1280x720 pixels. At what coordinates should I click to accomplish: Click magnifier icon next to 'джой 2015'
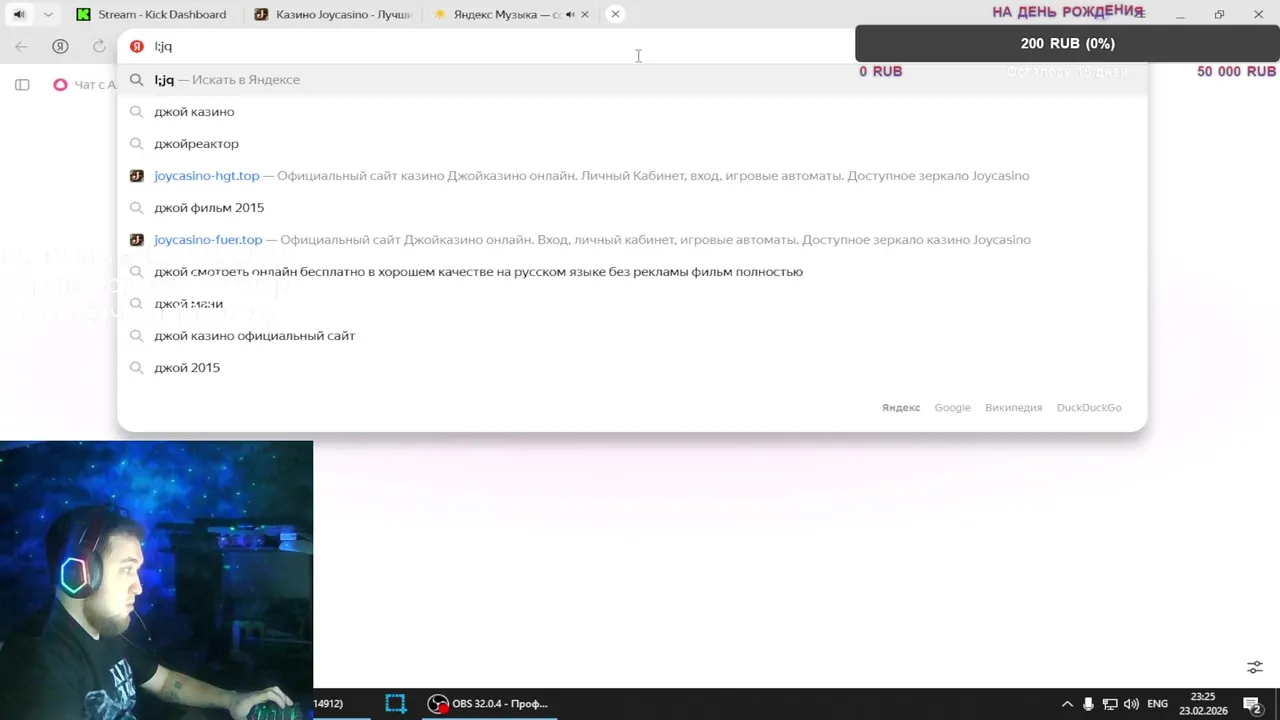tap(137, 368)
